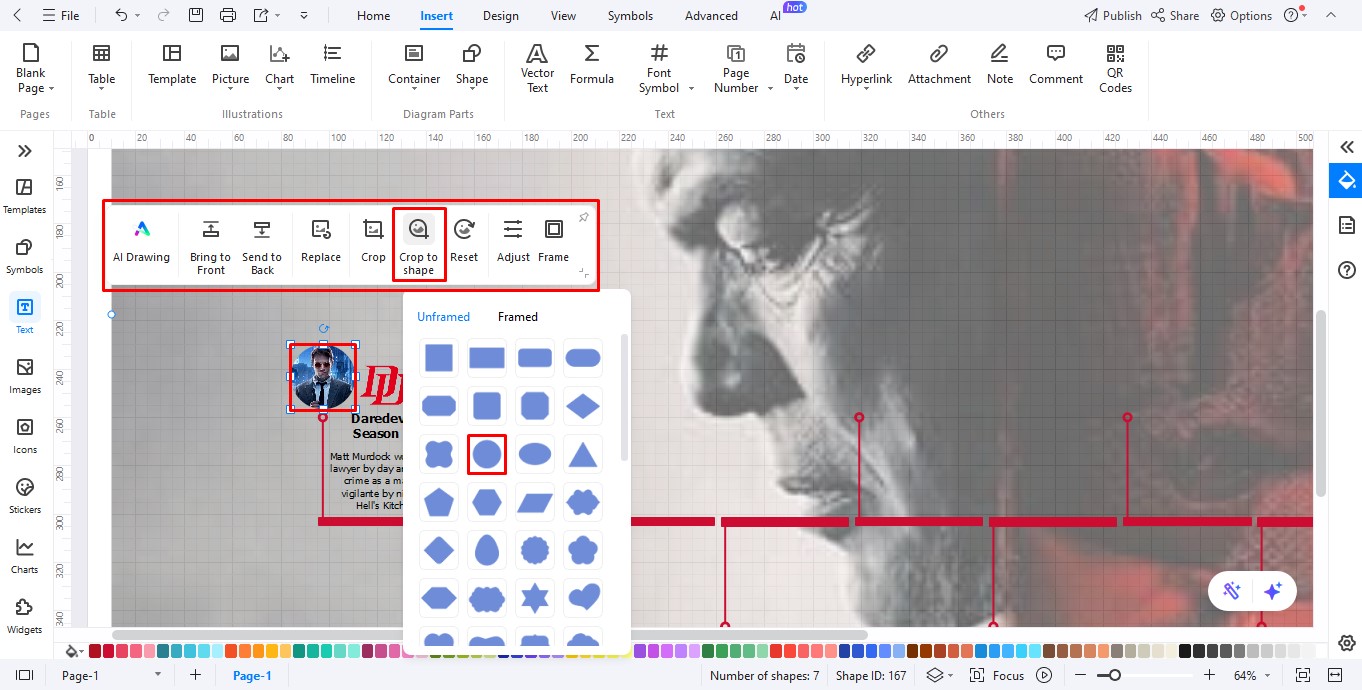The height and width of the screenshot is (690, 1362).
Task: Add a new page with plus button
Action: (195, 675)
